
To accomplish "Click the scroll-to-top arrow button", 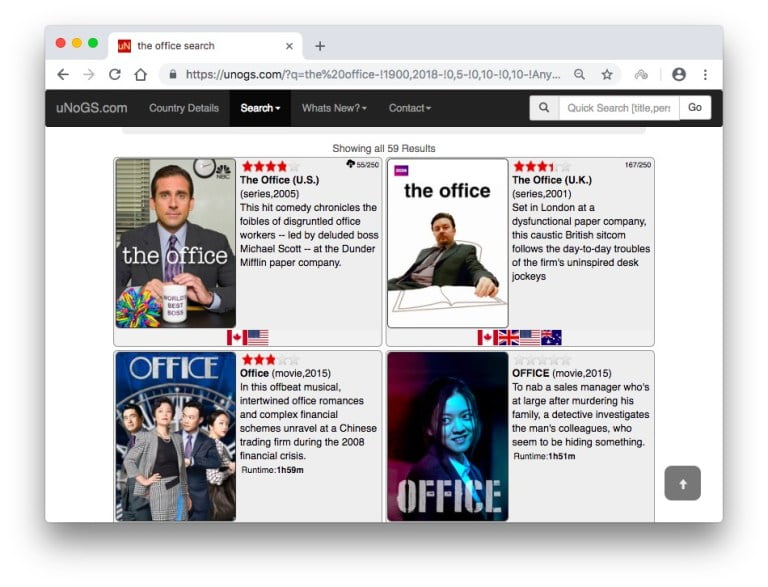I will click(x=682, y=483).
